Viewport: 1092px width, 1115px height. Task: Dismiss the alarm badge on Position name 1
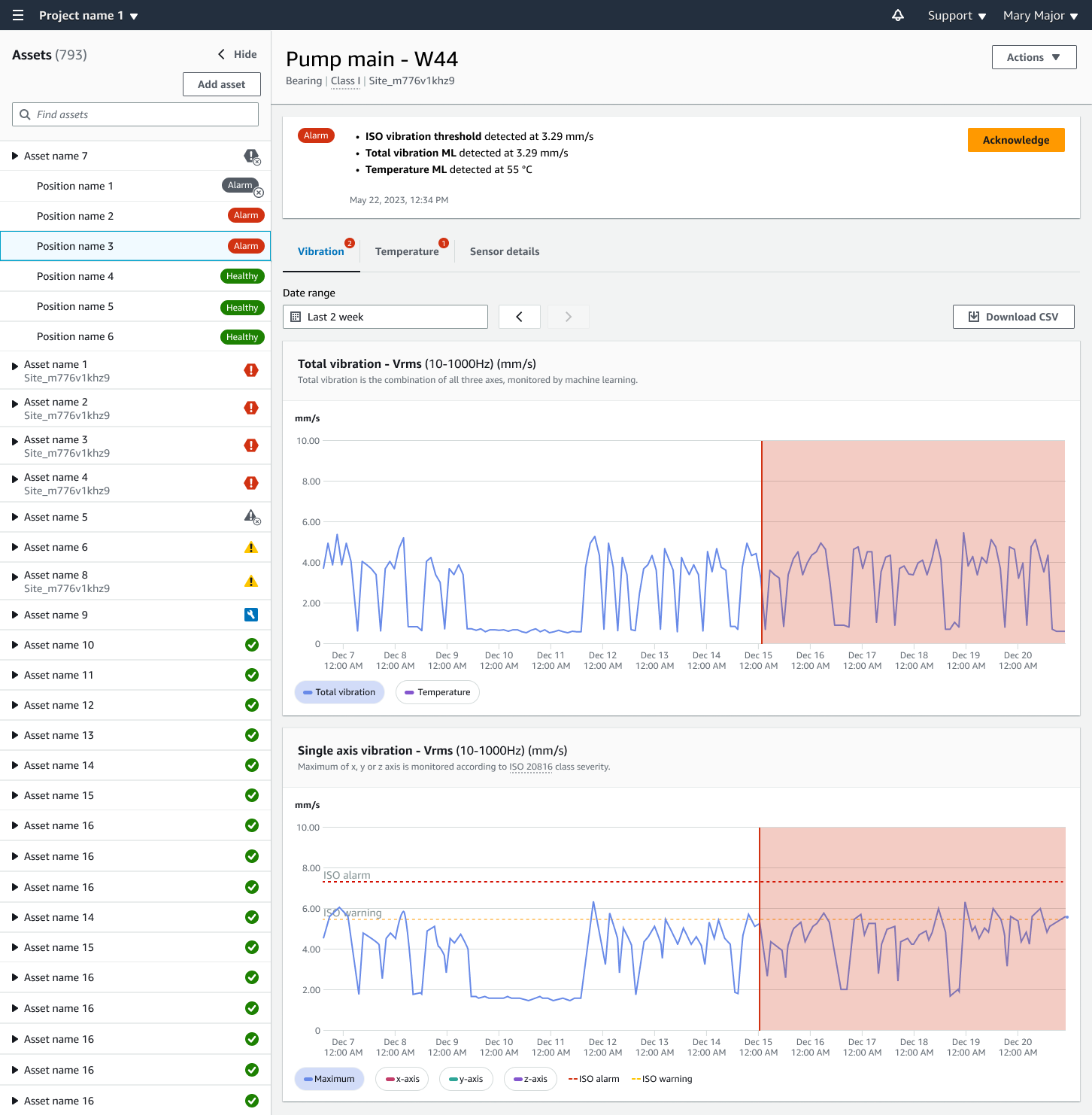[x=259, y=193]
